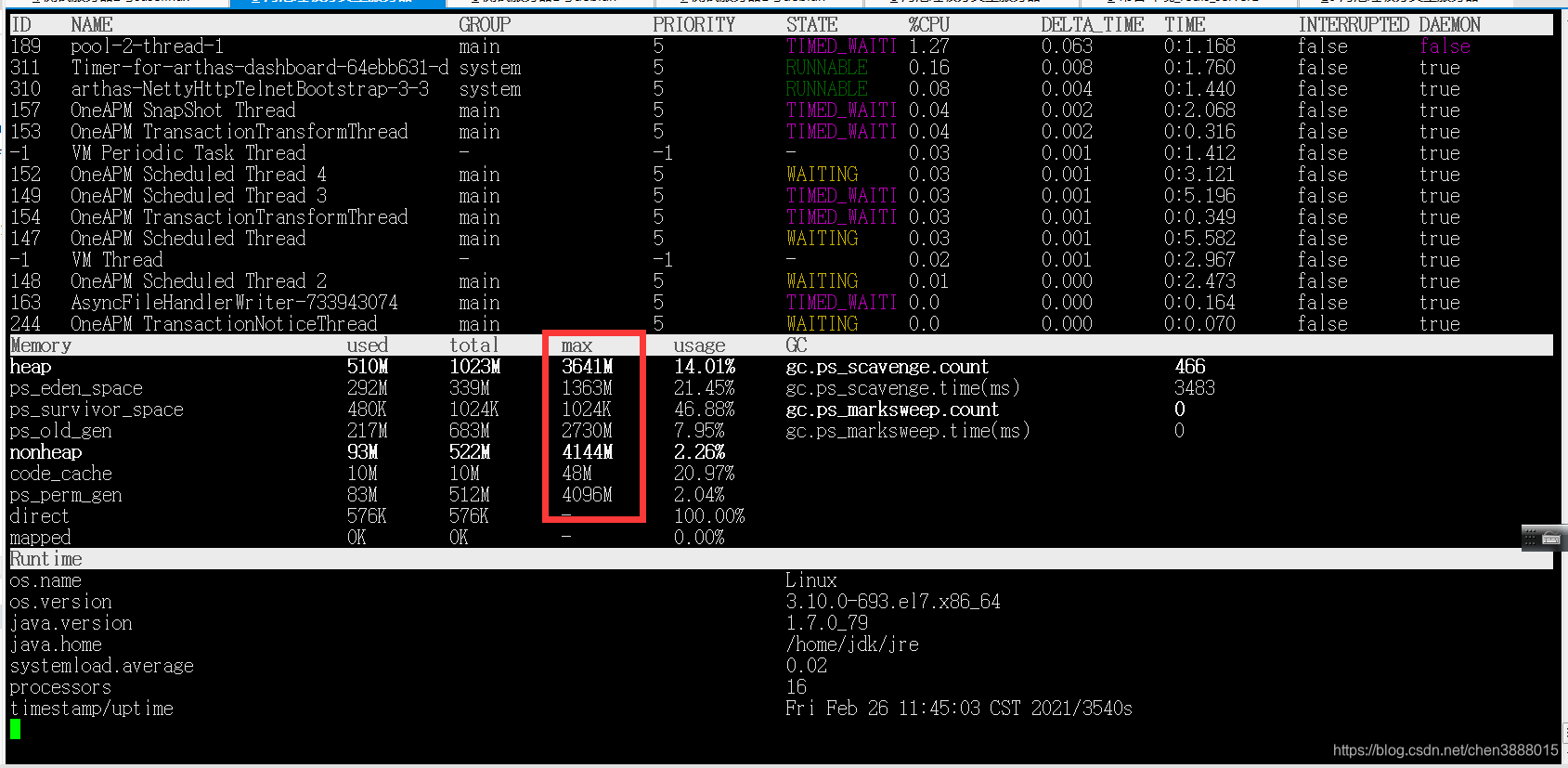
Task: Click the green terminal cursor block
Action: [15, 730]
